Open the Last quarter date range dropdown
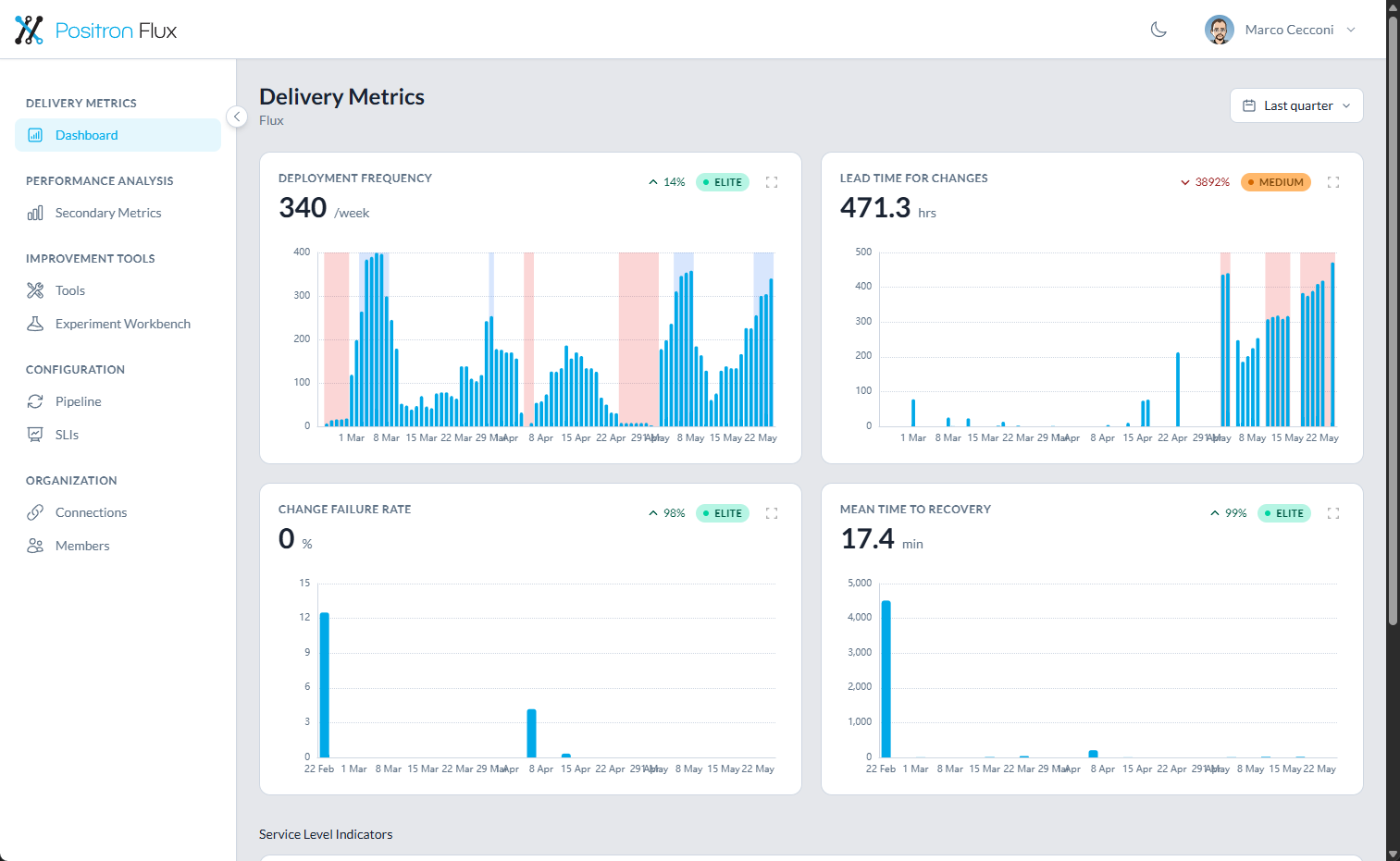Image resolution: width=1400 pixels, height=861 pixels. (1296, 105)
